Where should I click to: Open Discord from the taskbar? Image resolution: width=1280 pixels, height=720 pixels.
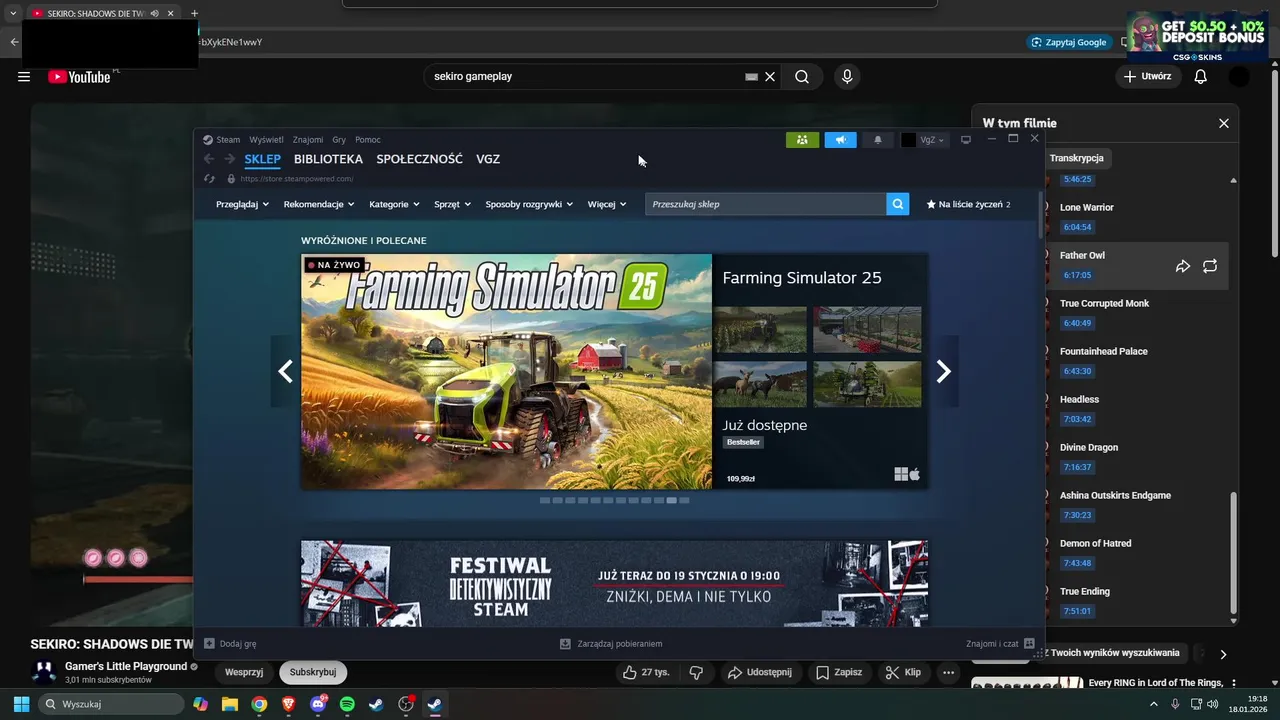[x=318, y=704]
